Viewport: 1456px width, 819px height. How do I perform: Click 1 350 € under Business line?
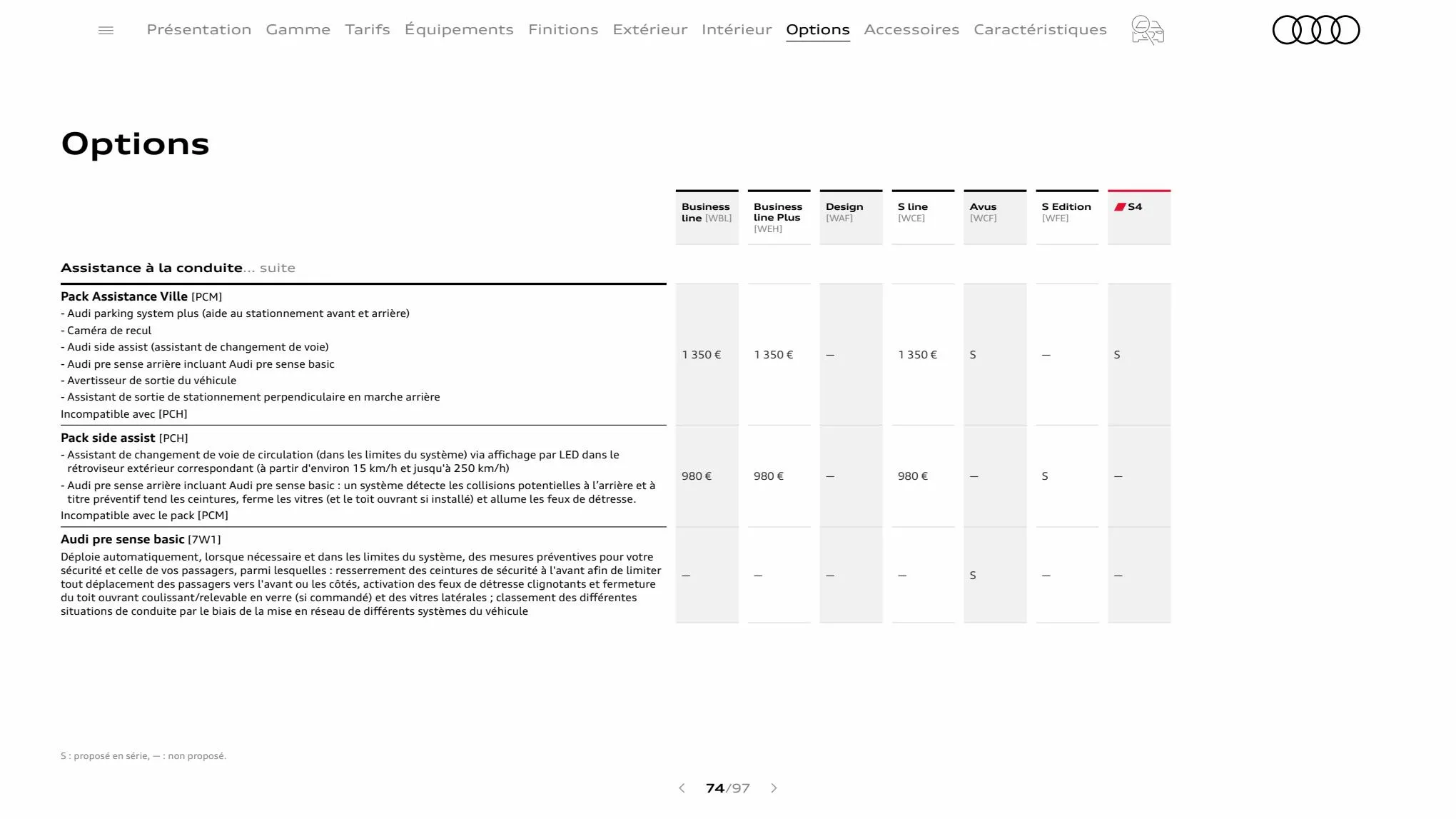pos(702,355)
